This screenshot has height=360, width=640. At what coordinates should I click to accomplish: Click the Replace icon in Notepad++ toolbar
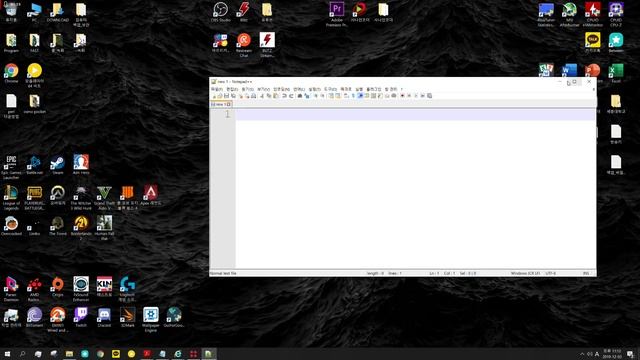tap(307, 96)
